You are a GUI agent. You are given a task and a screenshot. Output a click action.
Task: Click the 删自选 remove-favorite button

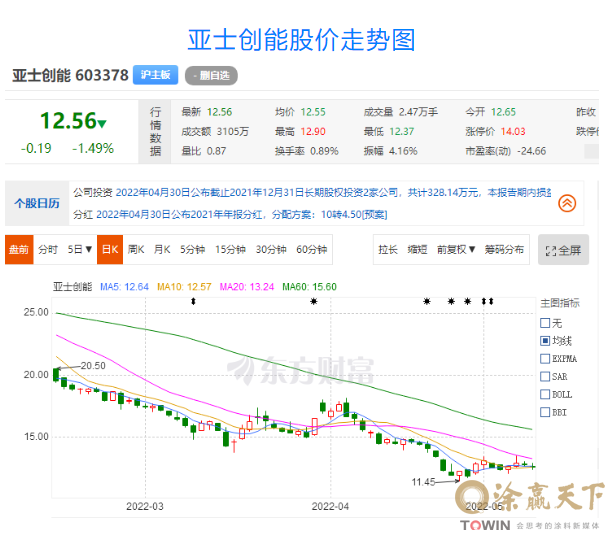click(x=211, y=75)
